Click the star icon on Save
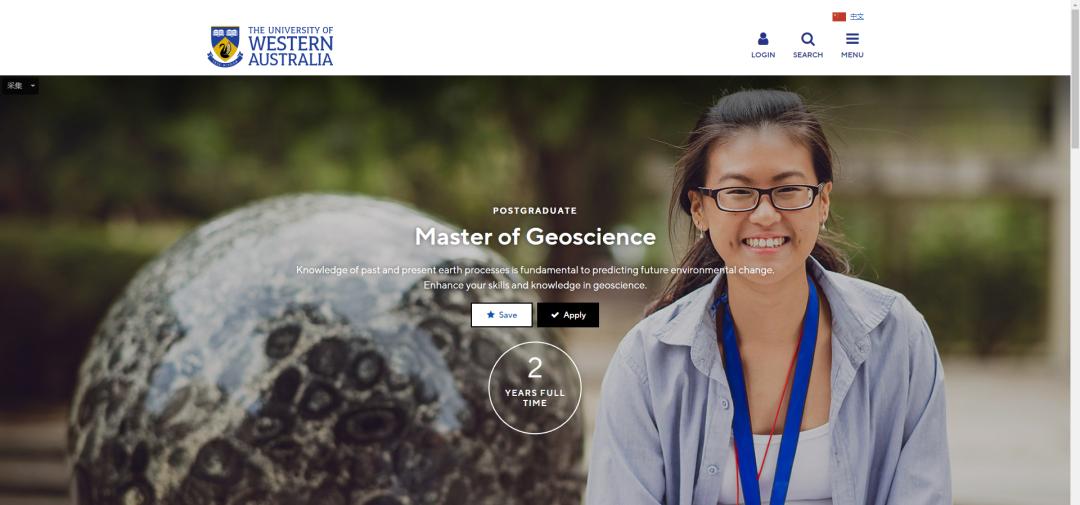Screen dimensions: 1080x505 [490, 315]
